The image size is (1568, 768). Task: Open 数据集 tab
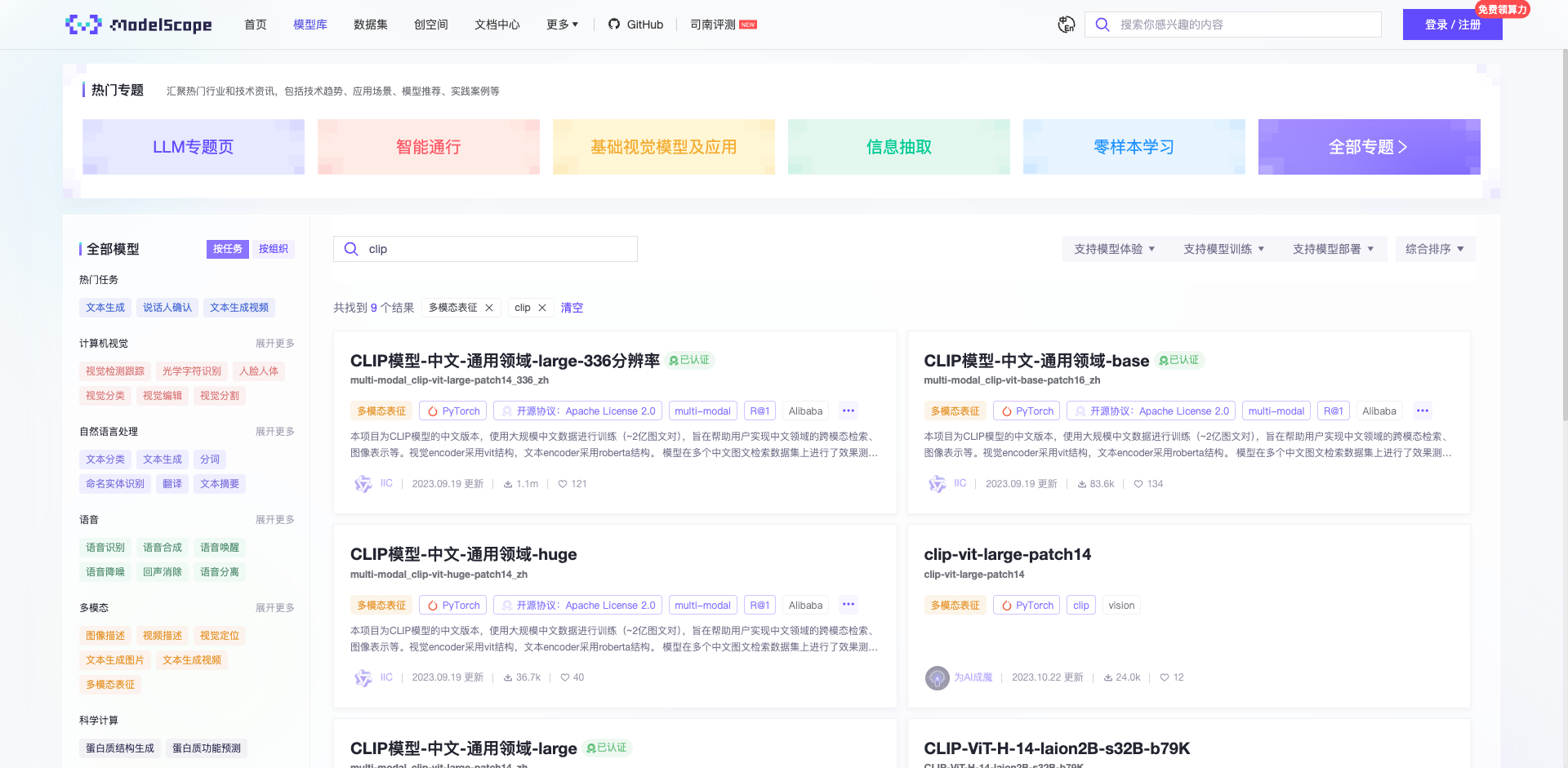coord(371,24)
